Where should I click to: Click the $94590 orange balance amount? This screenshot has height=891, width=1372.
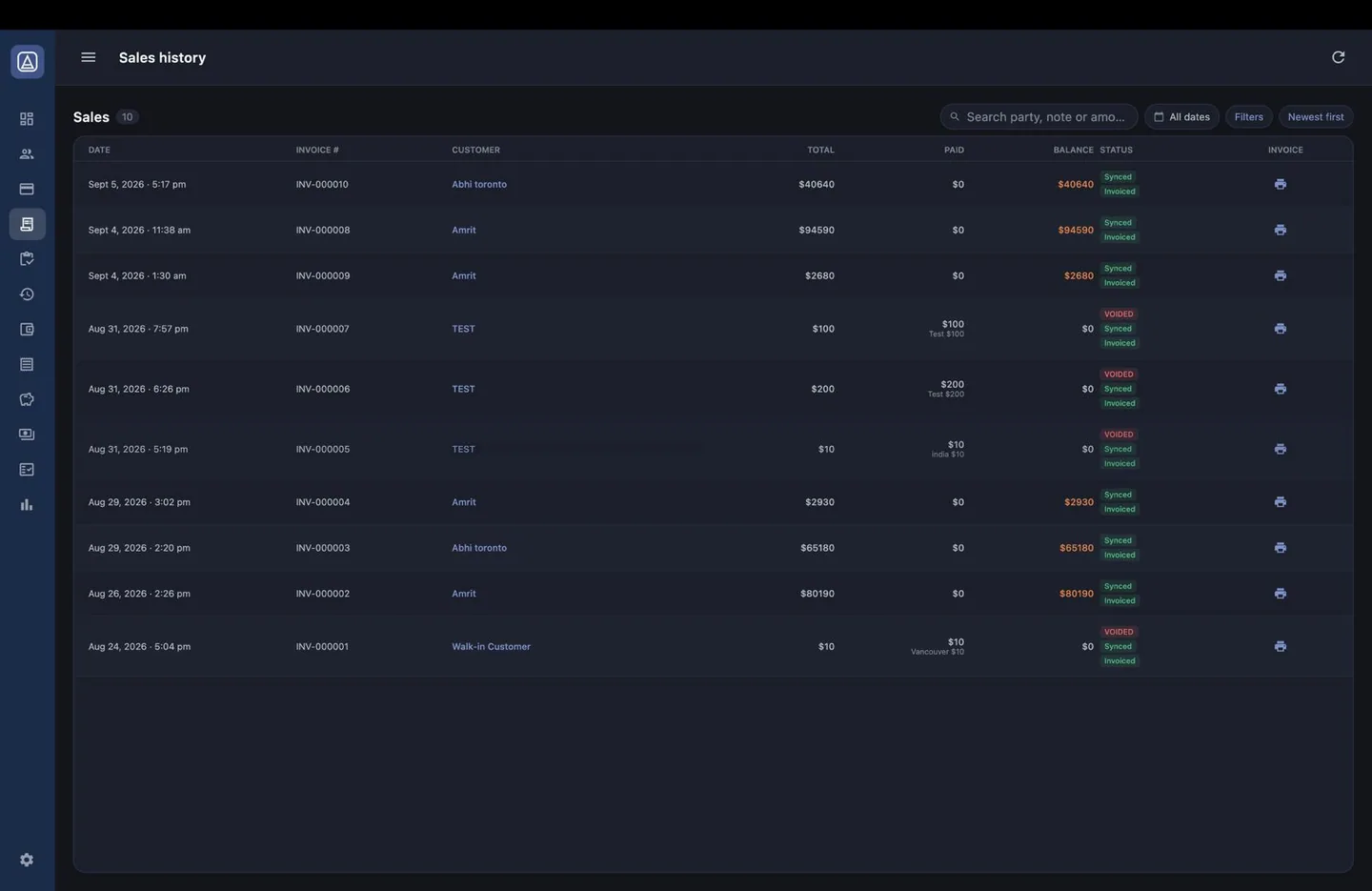tap(1076, 230)
